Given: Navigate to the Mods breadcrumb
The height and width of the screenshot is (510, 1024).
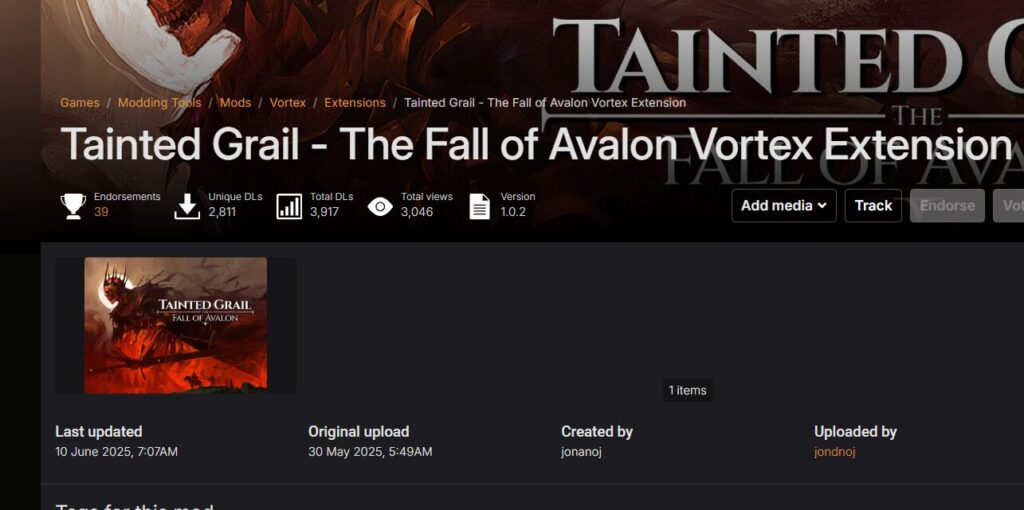Looking at the screenshot, I should click(x=235, y=103).
